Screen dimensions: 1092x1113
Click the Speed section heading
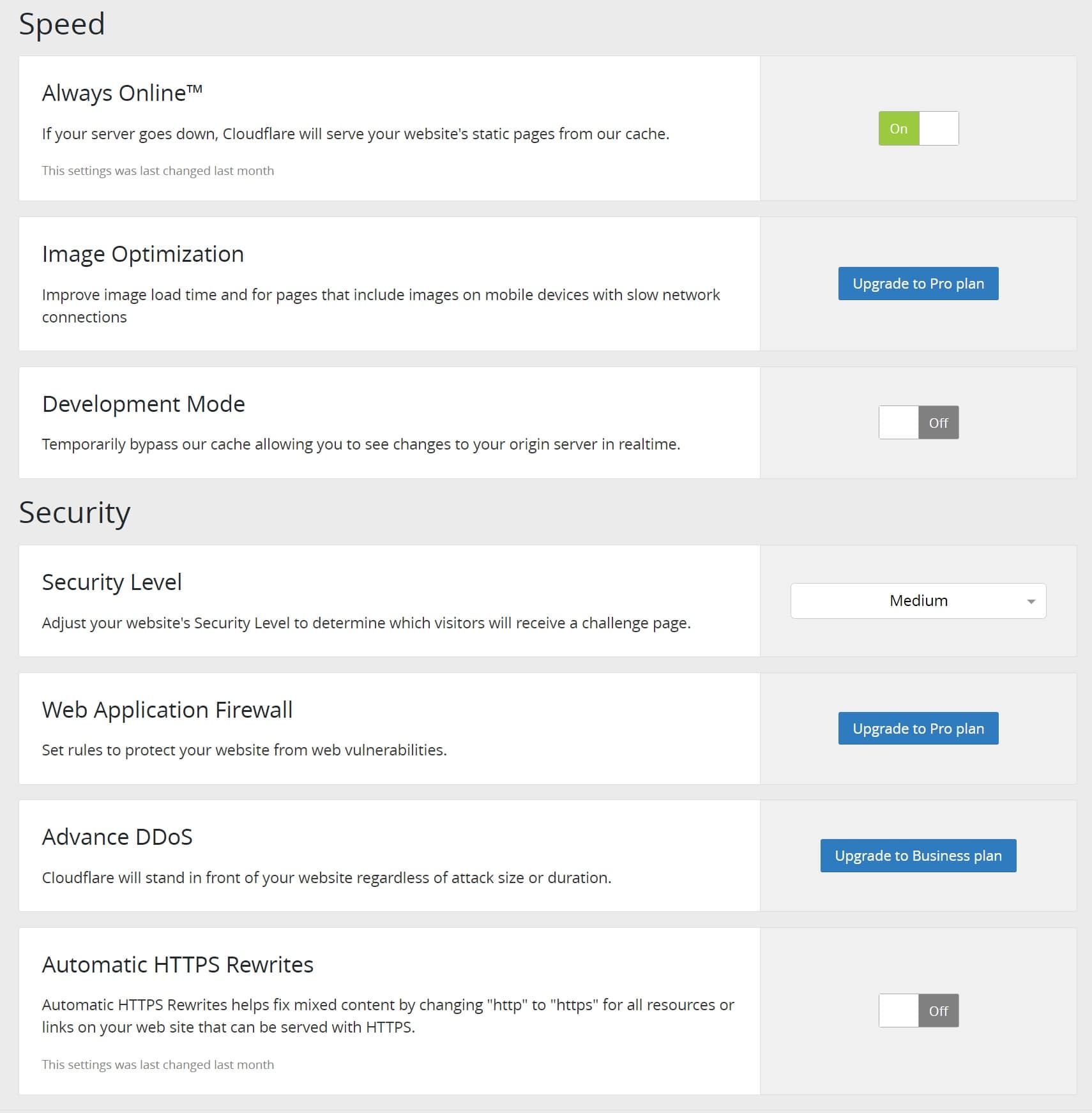pyautogui.click(x=63, y=24)
